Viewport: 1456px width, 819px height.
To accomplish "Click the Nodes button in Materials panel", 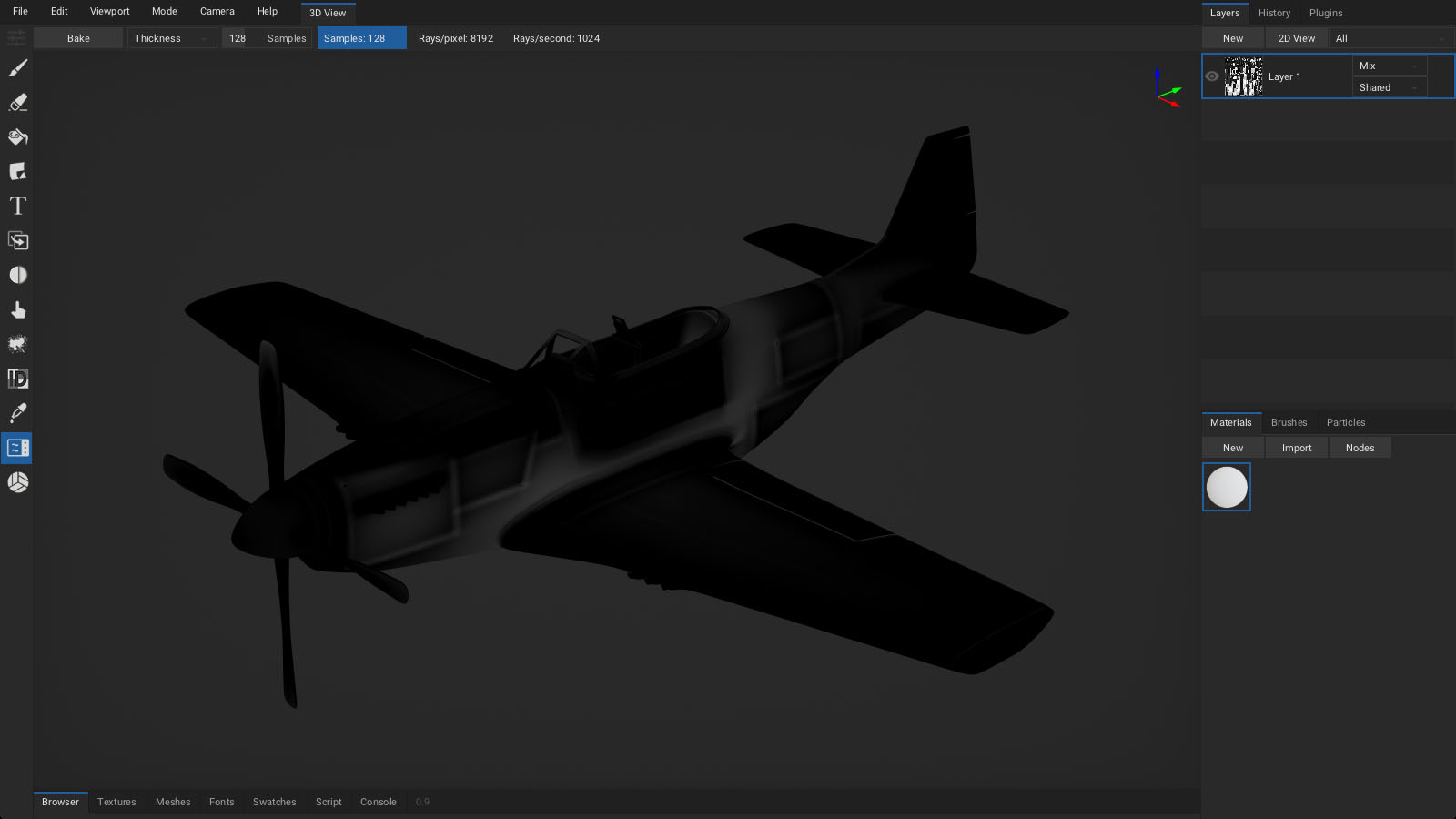I will click(x=1360, y=448).
